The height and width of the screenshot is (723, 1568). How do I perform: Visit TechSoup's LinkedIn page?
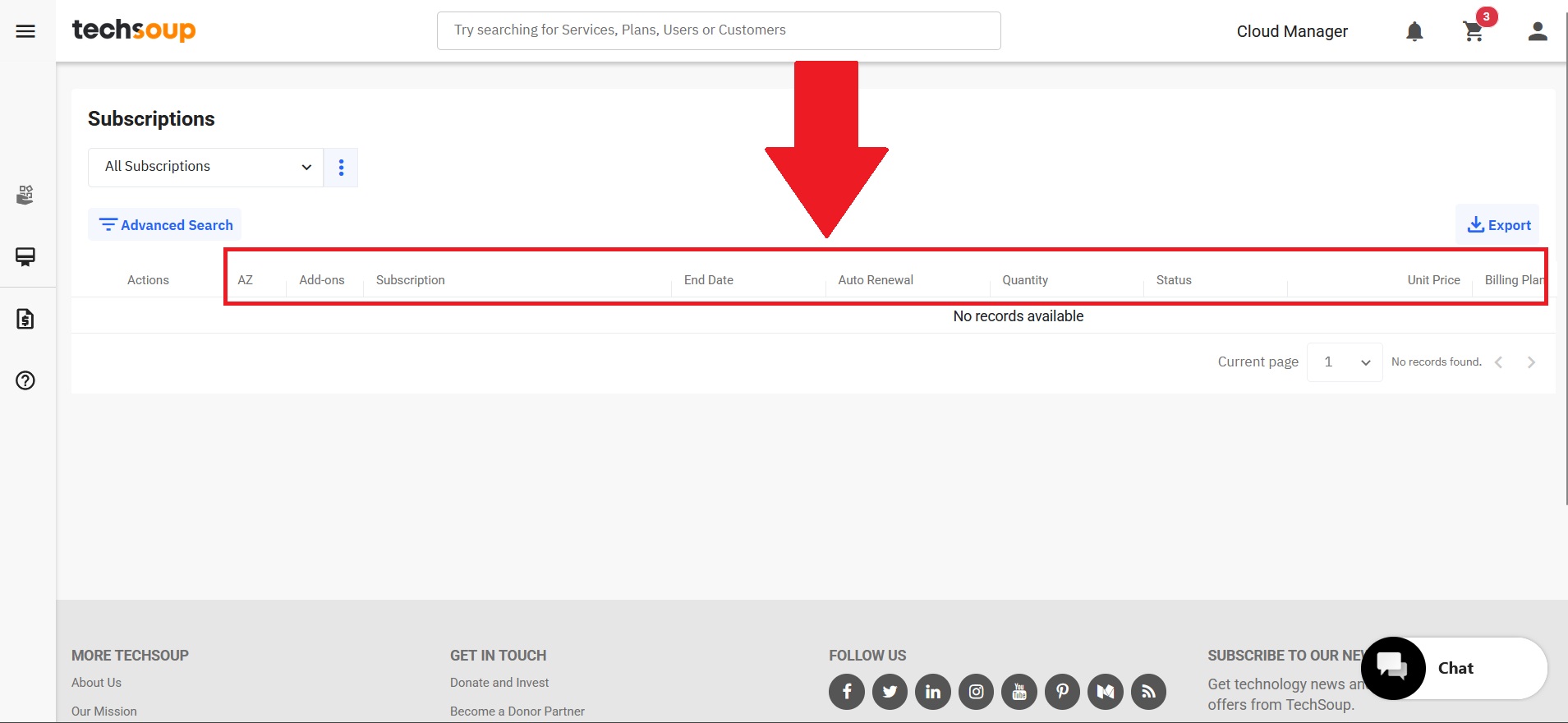(x=933, y=692)
